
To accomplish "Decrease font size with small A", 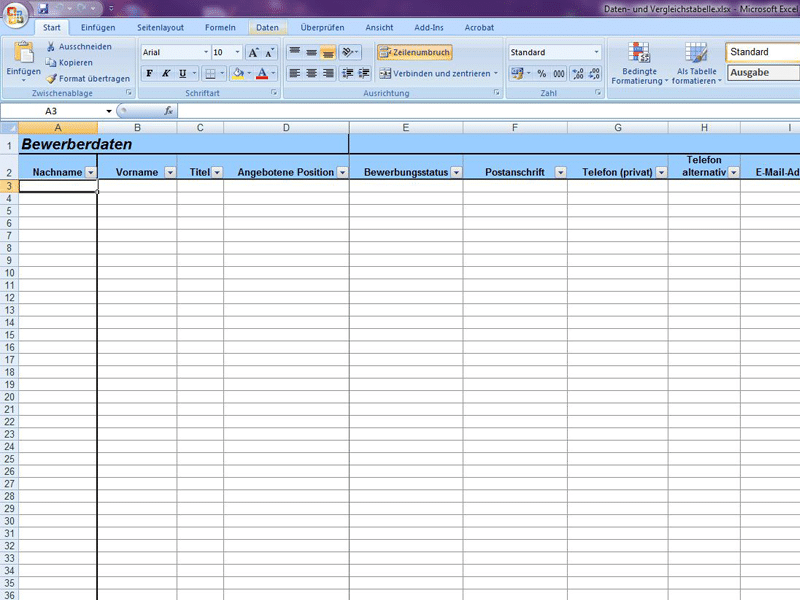I will (269, 53).
